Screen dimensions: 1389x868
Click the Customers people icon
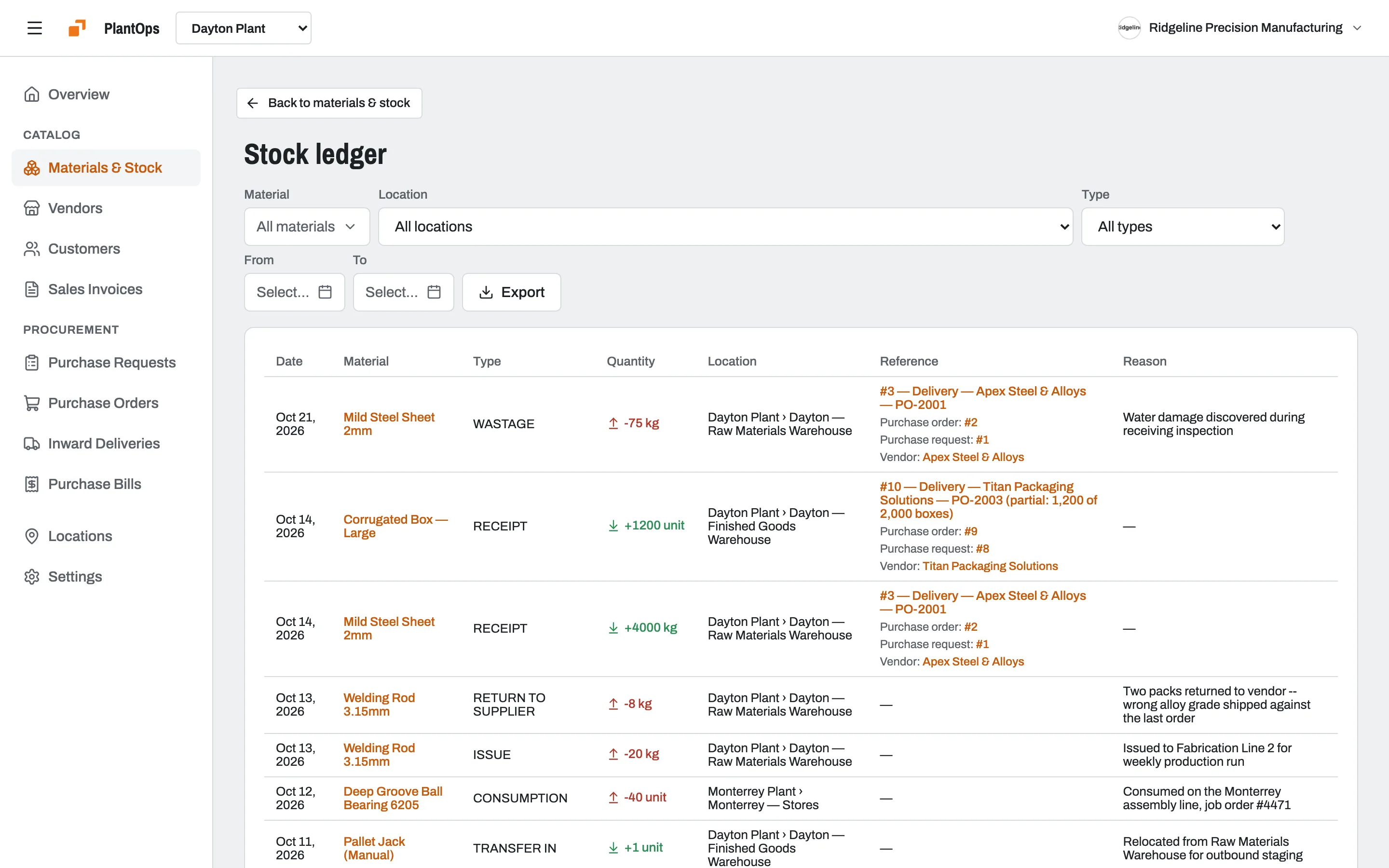(x=31, y=248)
